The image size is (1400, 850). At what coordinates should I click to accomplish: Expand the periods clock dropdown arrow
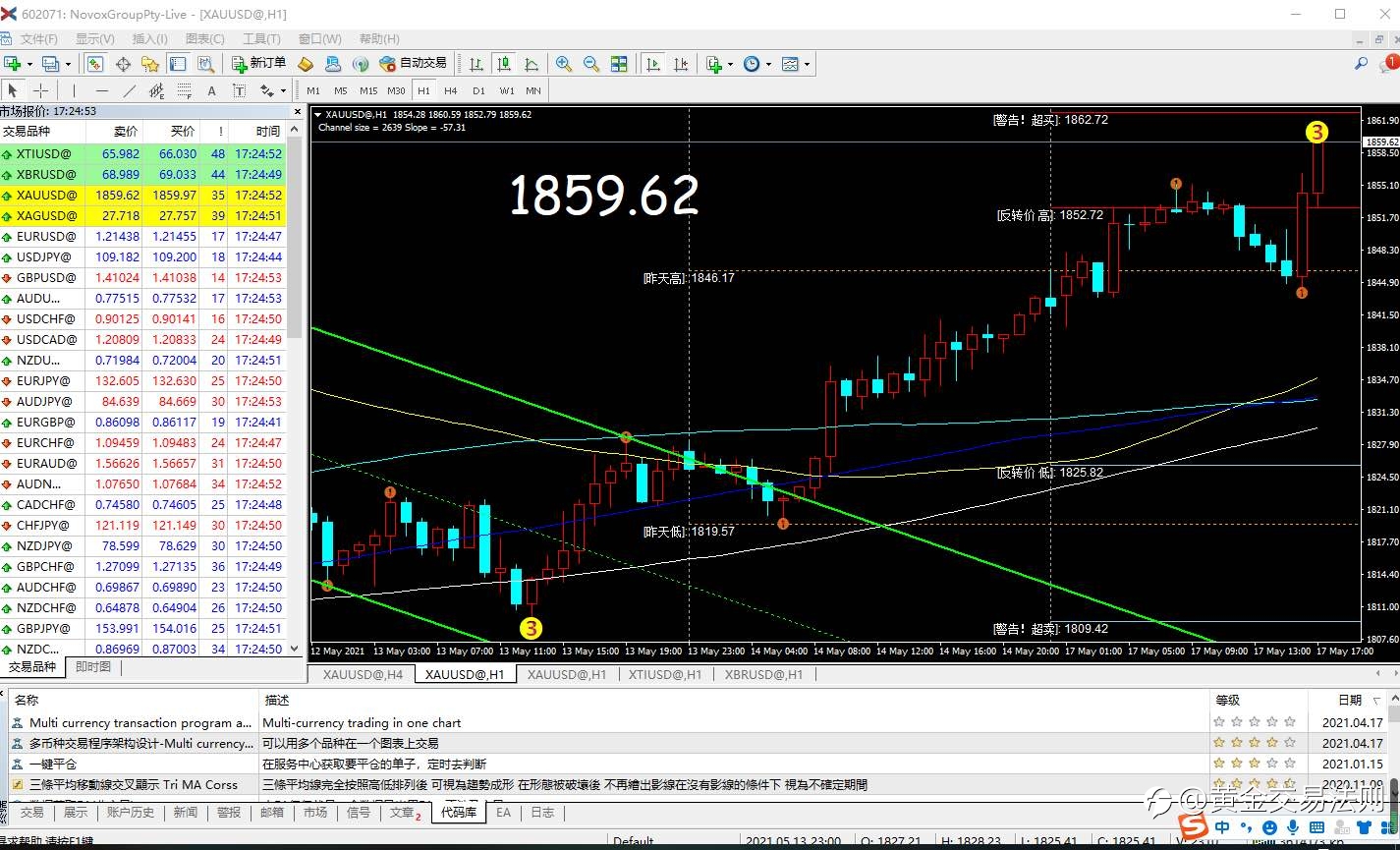768,64
